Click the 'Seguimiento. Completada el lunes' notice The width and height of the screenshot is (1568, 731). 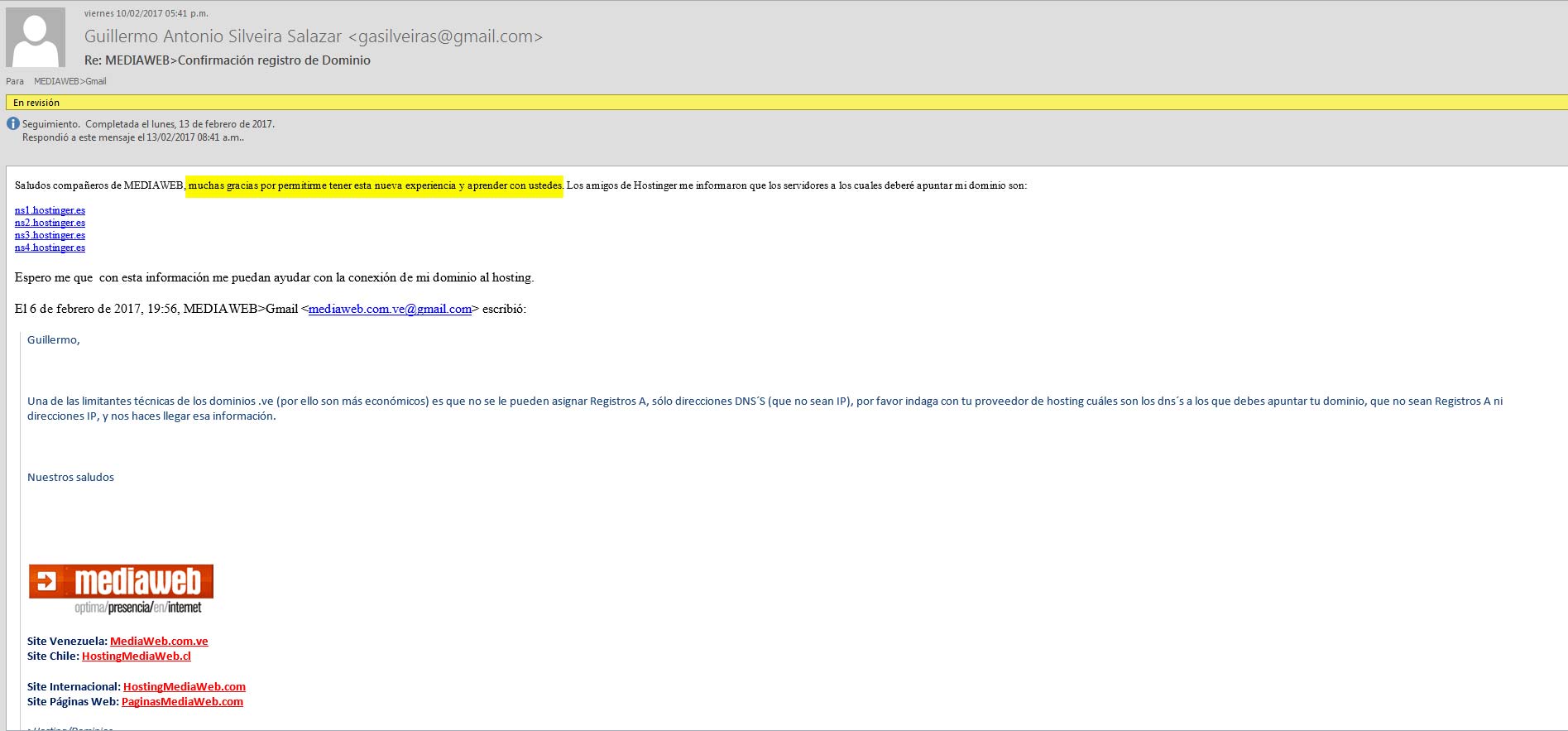[148, 124]
